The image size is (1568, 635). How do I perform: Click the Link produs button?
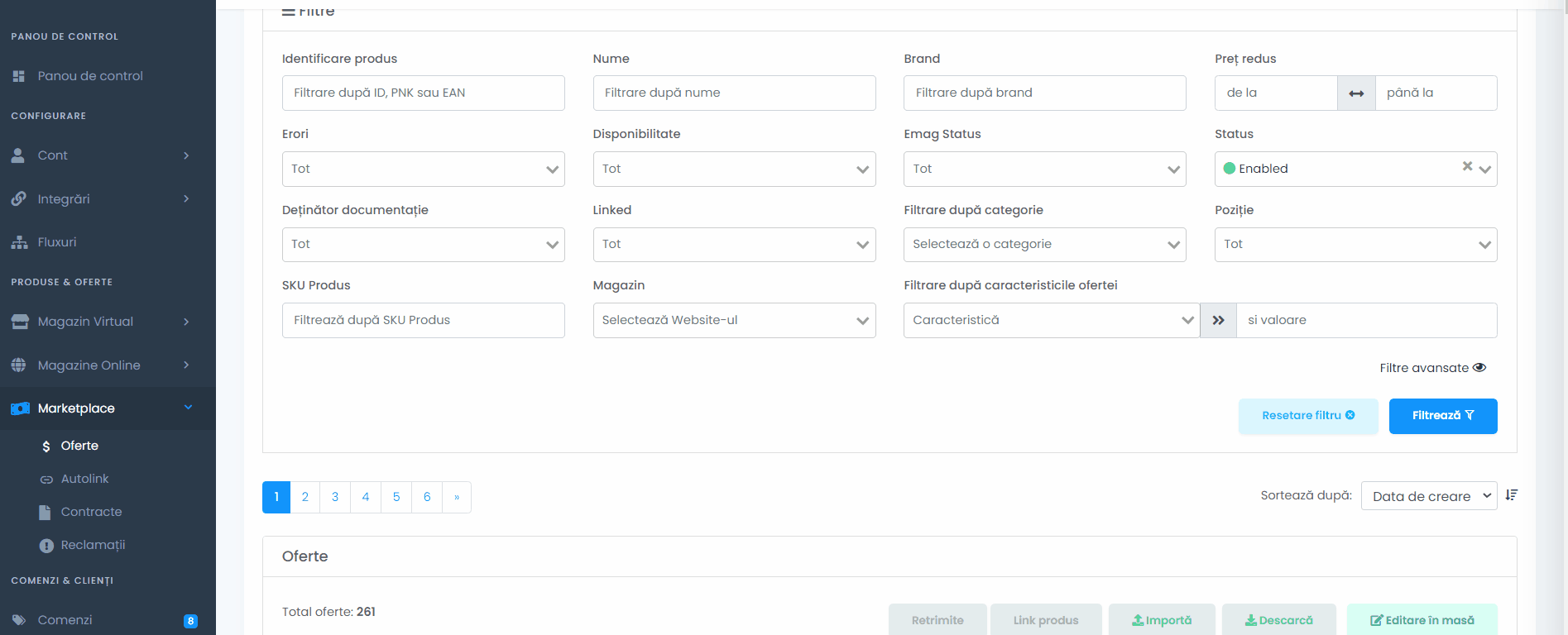[x=1046, y=620]
